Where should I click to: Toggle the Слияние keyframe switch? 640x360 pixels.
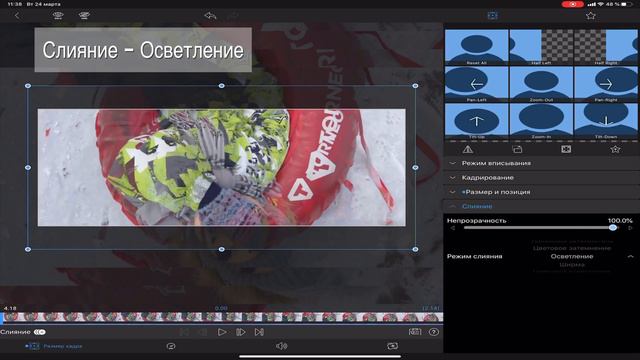click(x=40, y=332)
